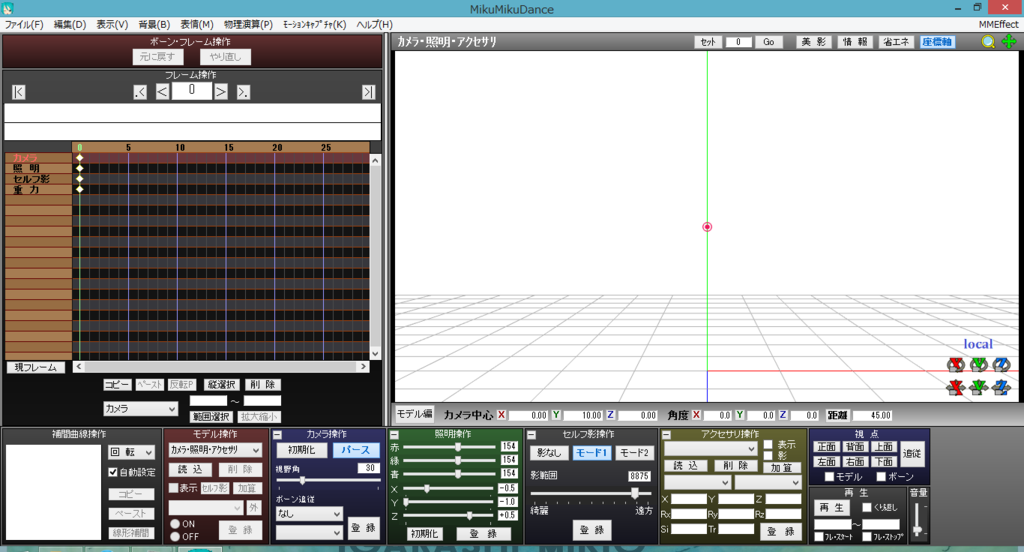Click the カメラ row keyframe diamond
Screen dimensions: 1024x552
[x=80, y=157]
